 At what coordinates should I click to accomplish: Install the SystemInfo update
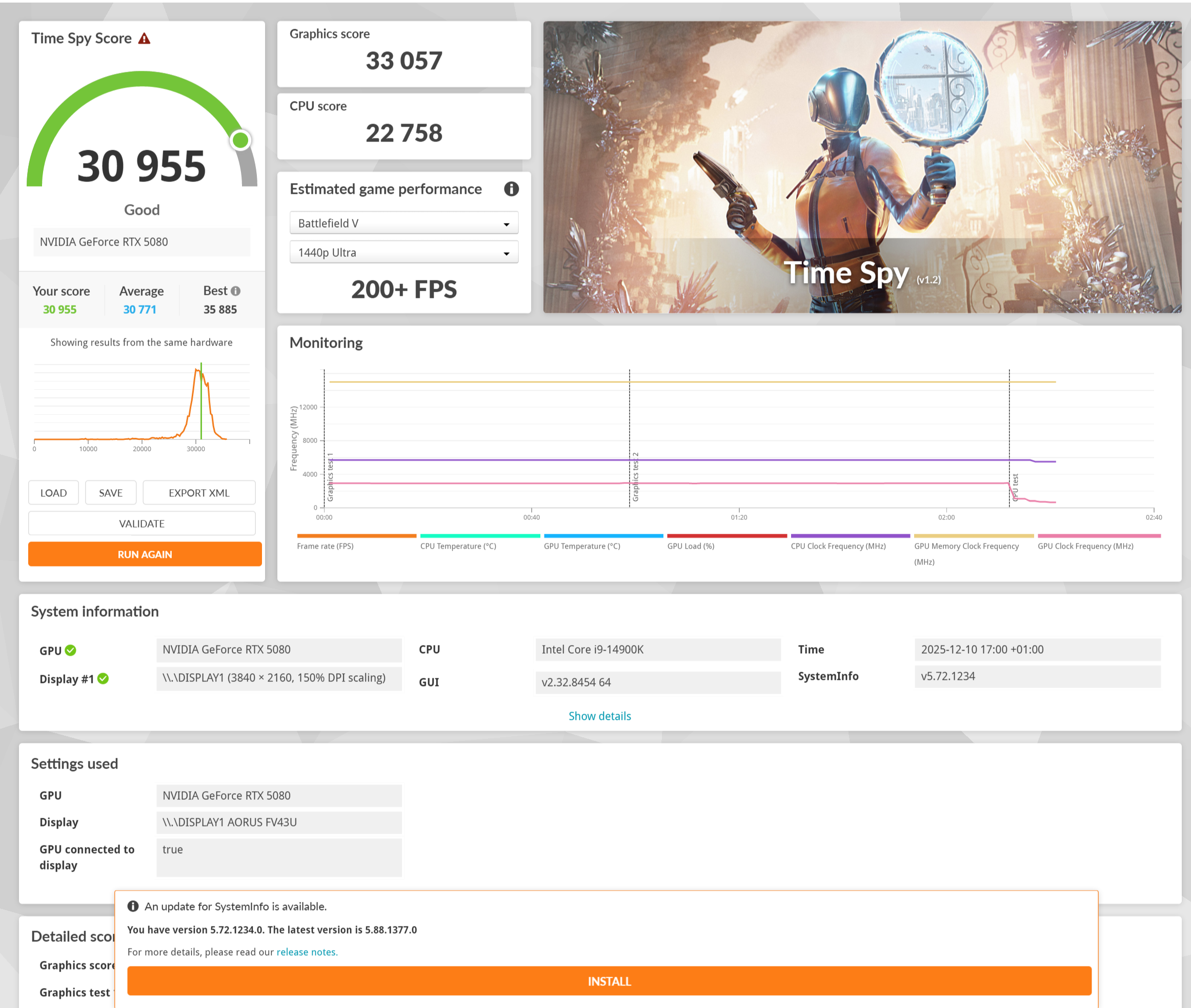click(609, 981)
